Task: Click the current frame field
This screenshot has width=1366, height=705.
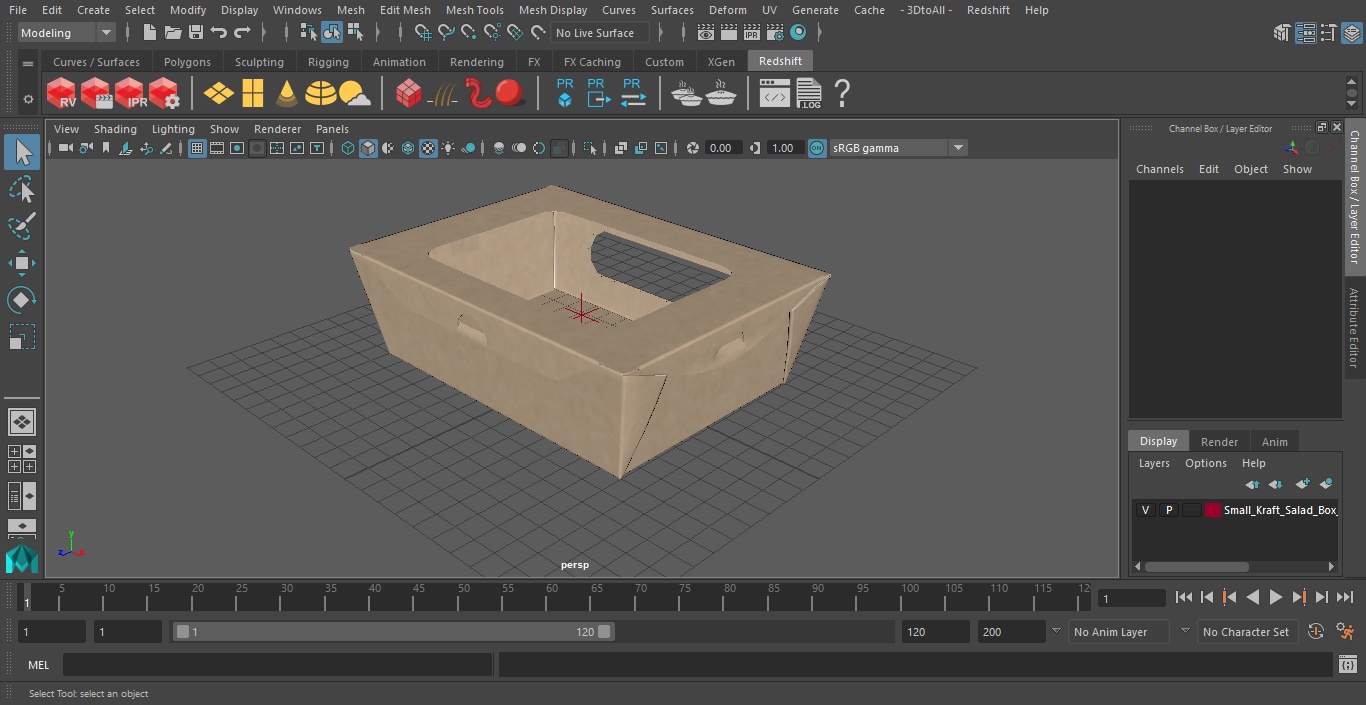Action: 1131,598
